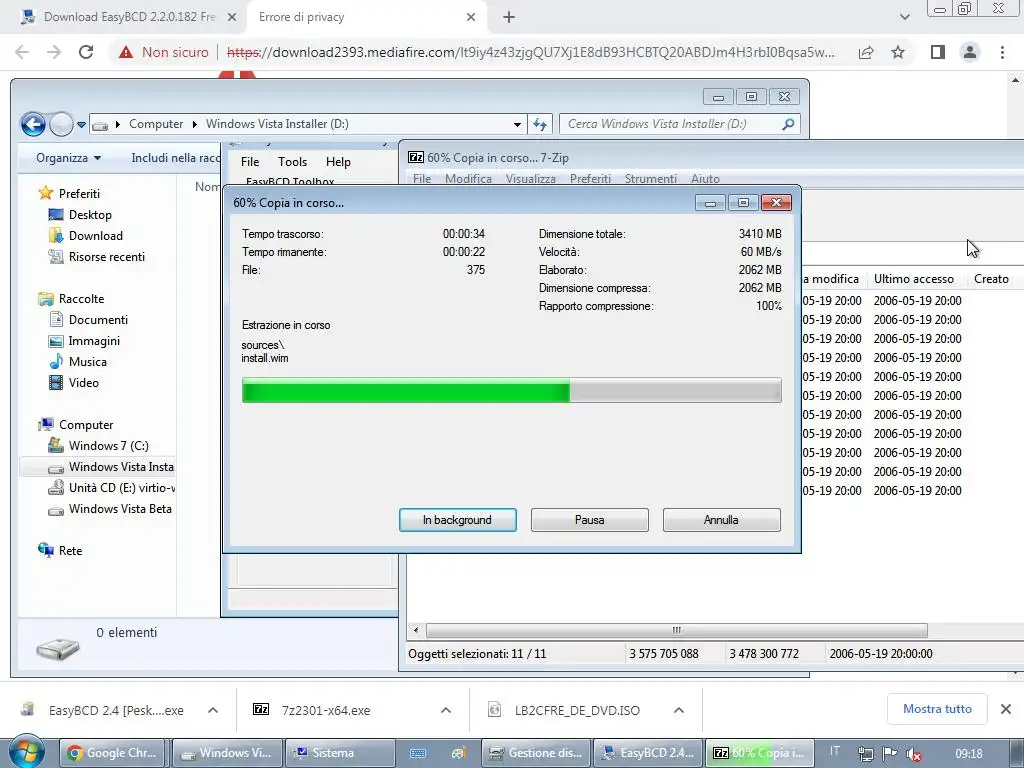Open Chrome three-dot menu
This screenshot has width=1024, height=768.
tap(1002, 52)
